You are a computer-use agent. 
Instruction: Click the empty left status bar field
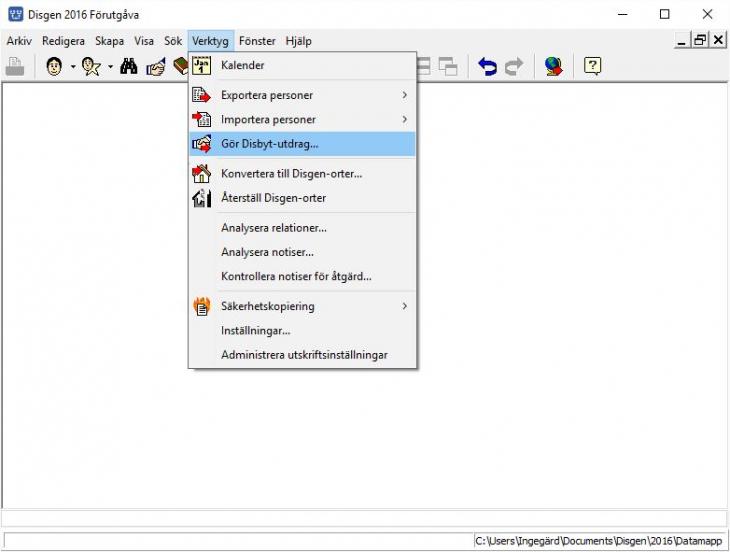[x=238, y=541]
